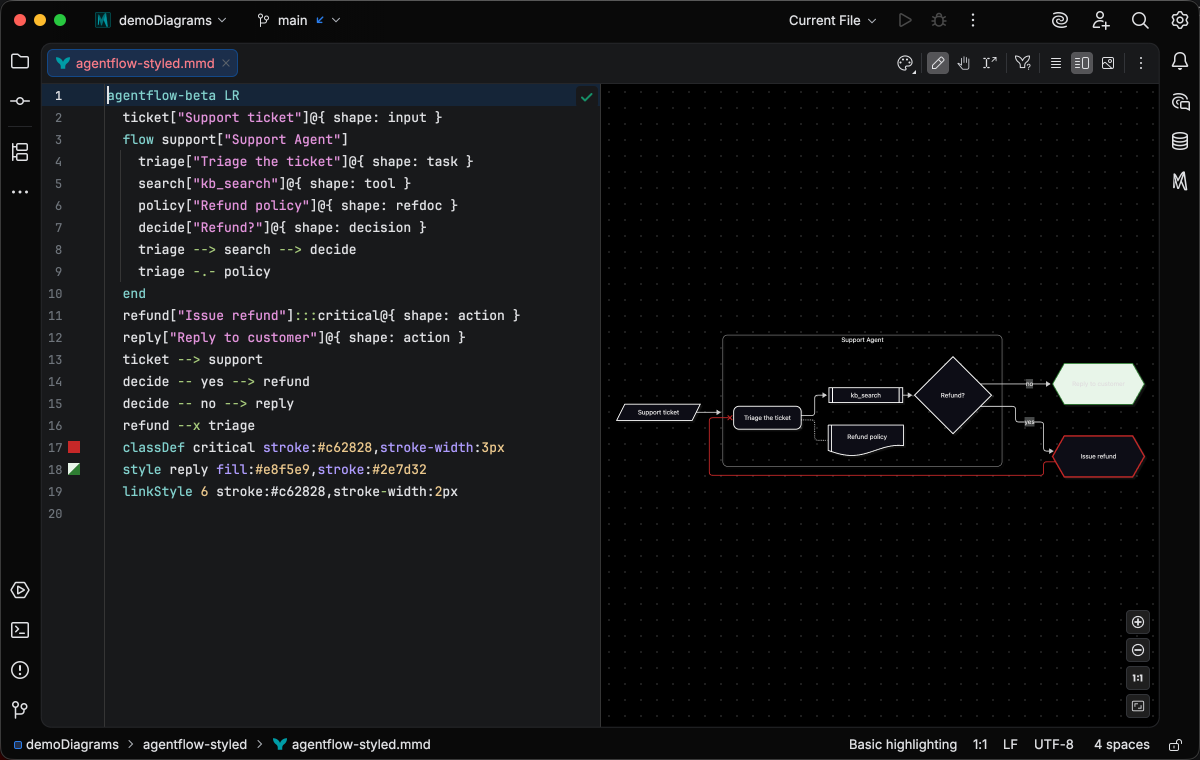Screen dimensions: 1200x760
Task: Fit diagram to preview window
Action: tap(1138, 706)
